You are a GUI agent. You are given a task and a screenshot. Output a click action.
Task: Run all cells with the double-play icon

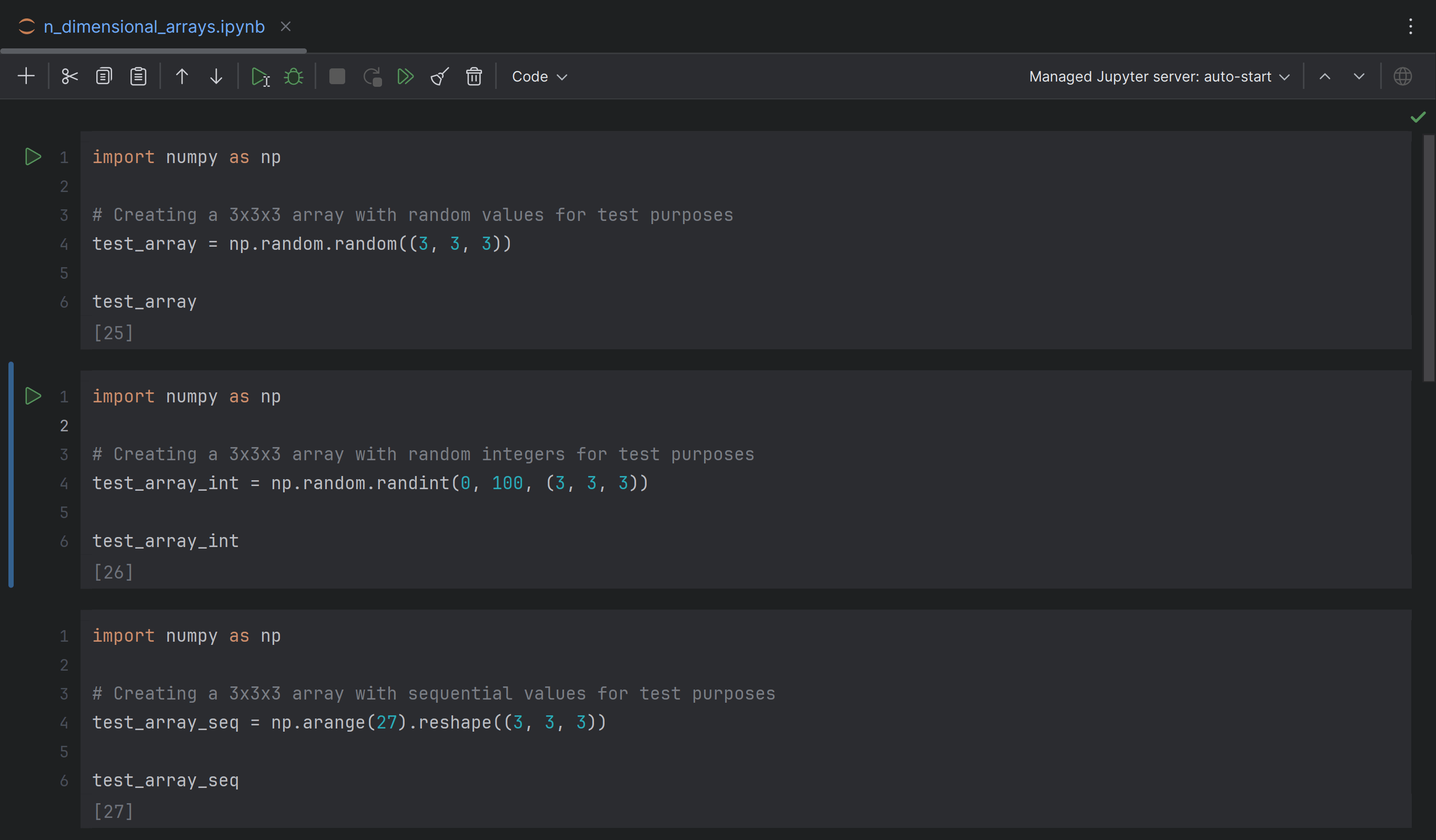point(405,76)
